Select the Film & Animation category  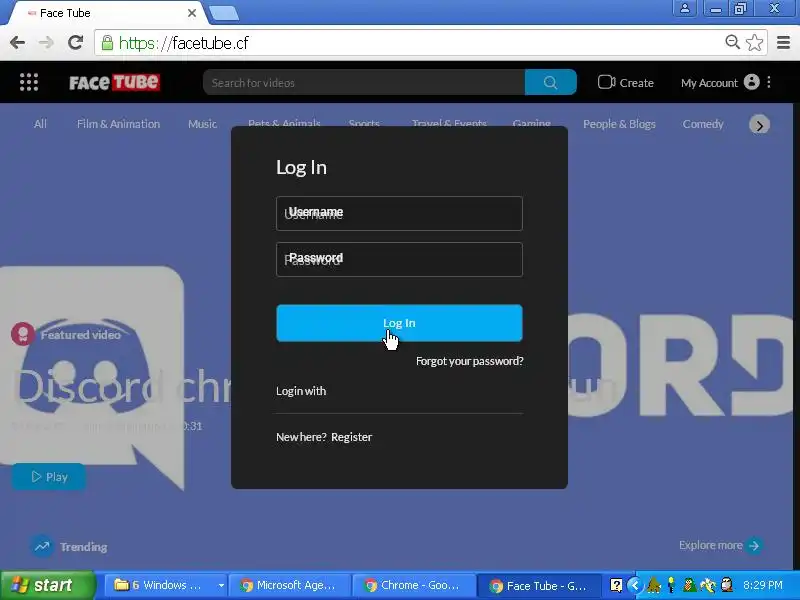pyautogui.click(x=118, y=124)
